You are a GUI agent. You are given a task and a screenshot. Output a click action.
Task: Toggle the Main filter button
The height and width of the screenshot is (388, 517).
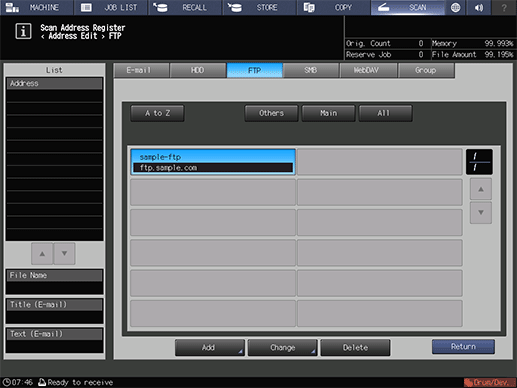point(328,113)
